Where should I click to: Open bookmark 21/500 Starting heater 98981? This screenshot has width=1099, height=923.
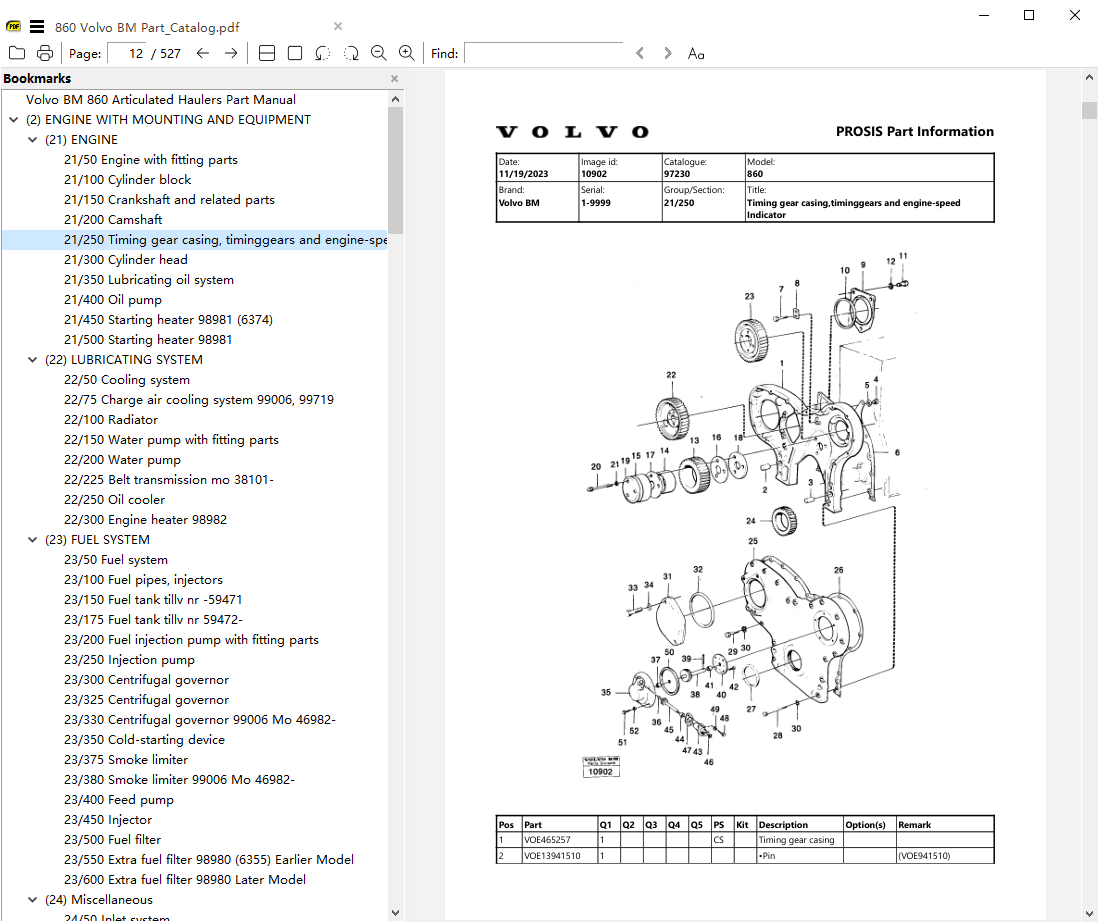click(148, 340)
